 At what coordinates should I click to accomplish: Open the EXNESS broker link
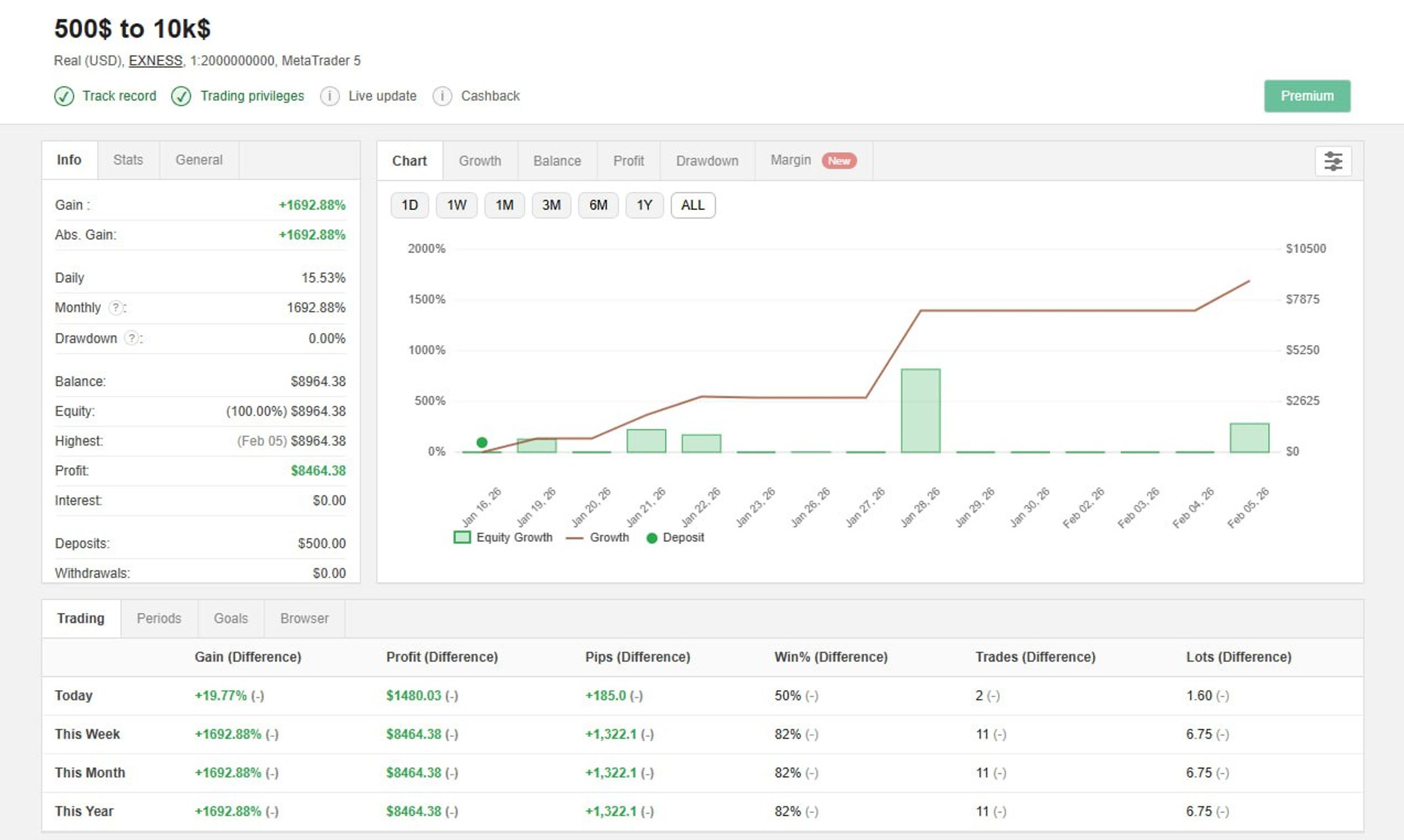(x=156, y=61)
